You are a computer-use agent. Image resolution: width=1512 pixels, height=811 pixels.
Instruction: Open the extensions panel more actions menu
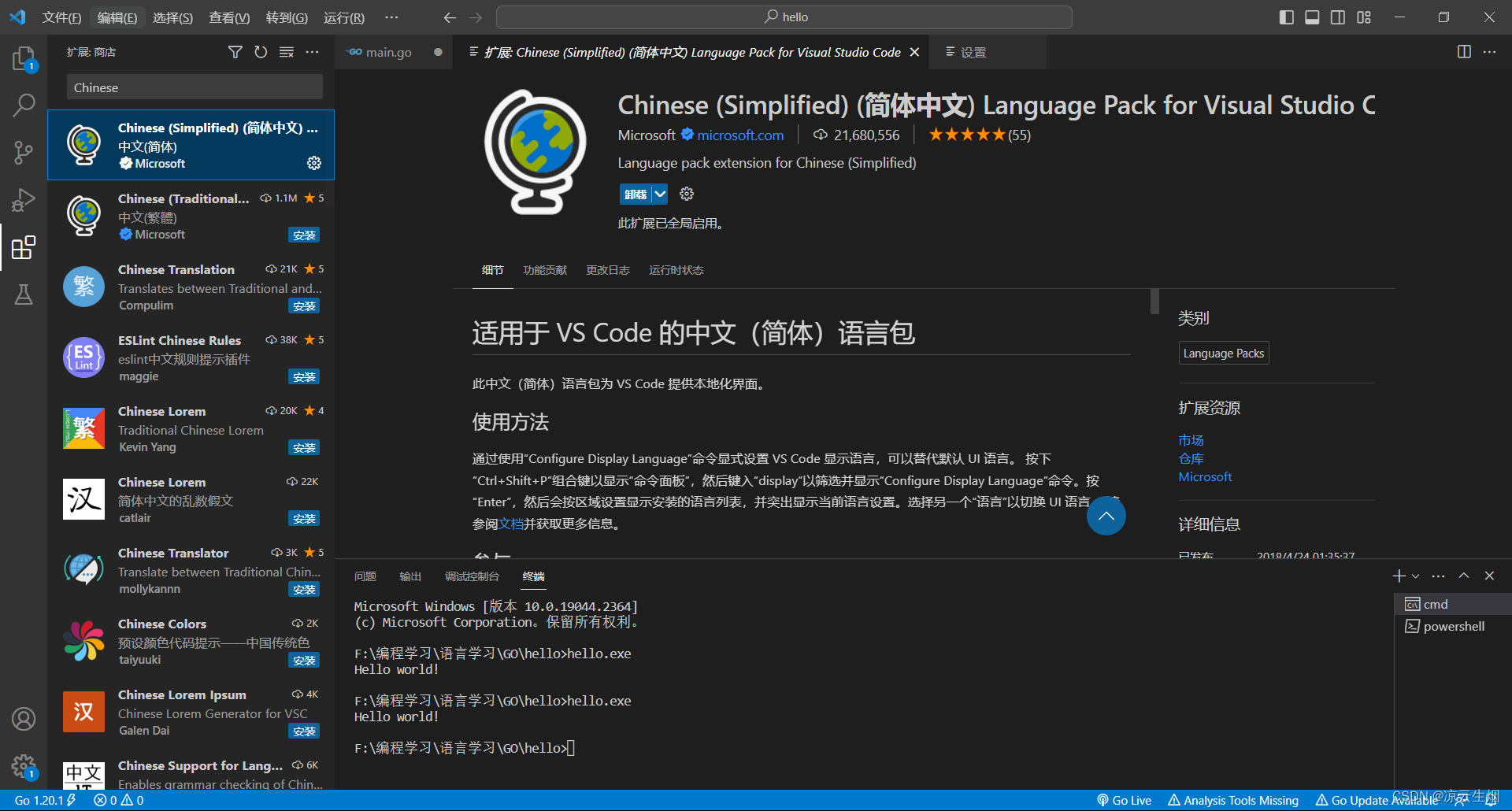313,52
